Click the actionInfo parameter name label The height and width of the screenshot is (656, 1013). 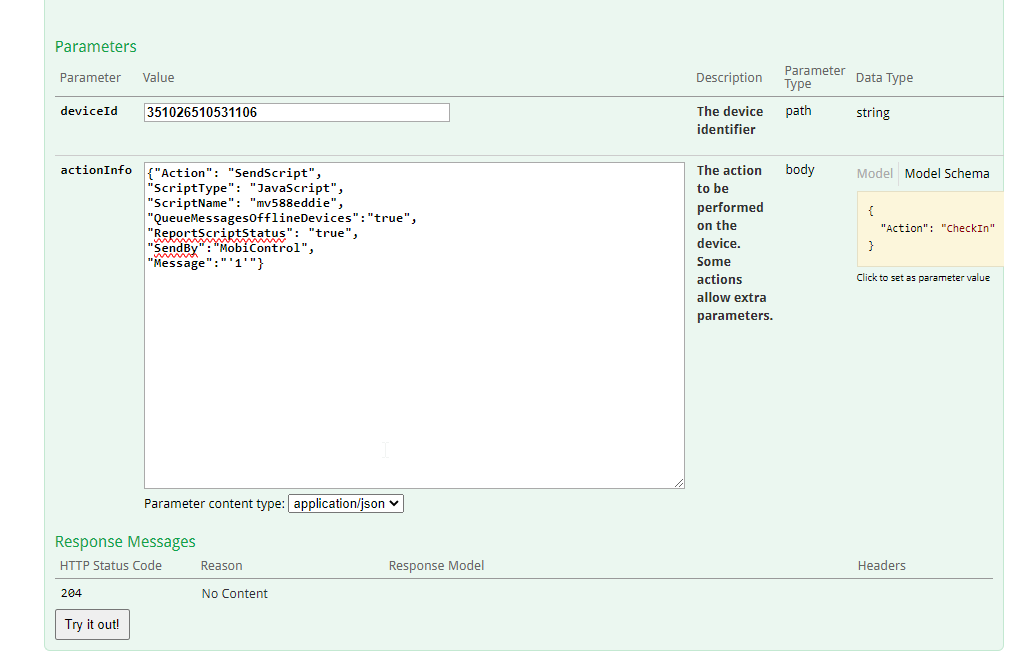pos(95,170)
